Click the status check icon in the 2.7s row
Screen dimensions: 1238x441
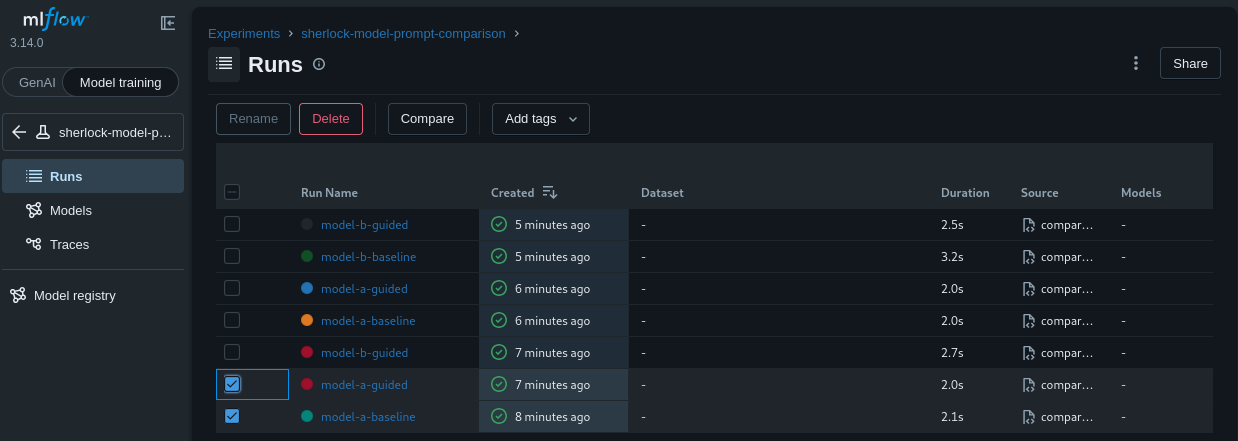point(499,352)
